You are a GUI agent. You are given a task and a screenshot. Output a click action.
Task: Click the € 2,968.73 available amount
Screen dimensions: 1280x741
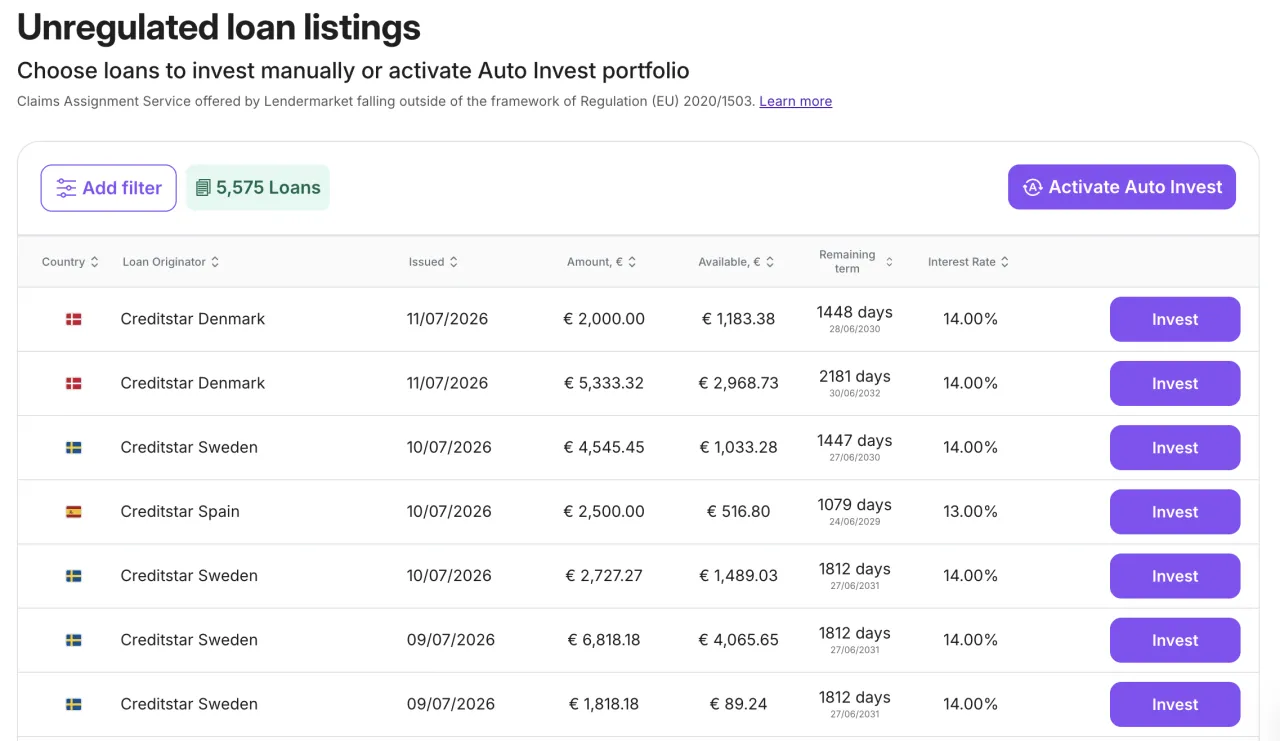[738, 383]
